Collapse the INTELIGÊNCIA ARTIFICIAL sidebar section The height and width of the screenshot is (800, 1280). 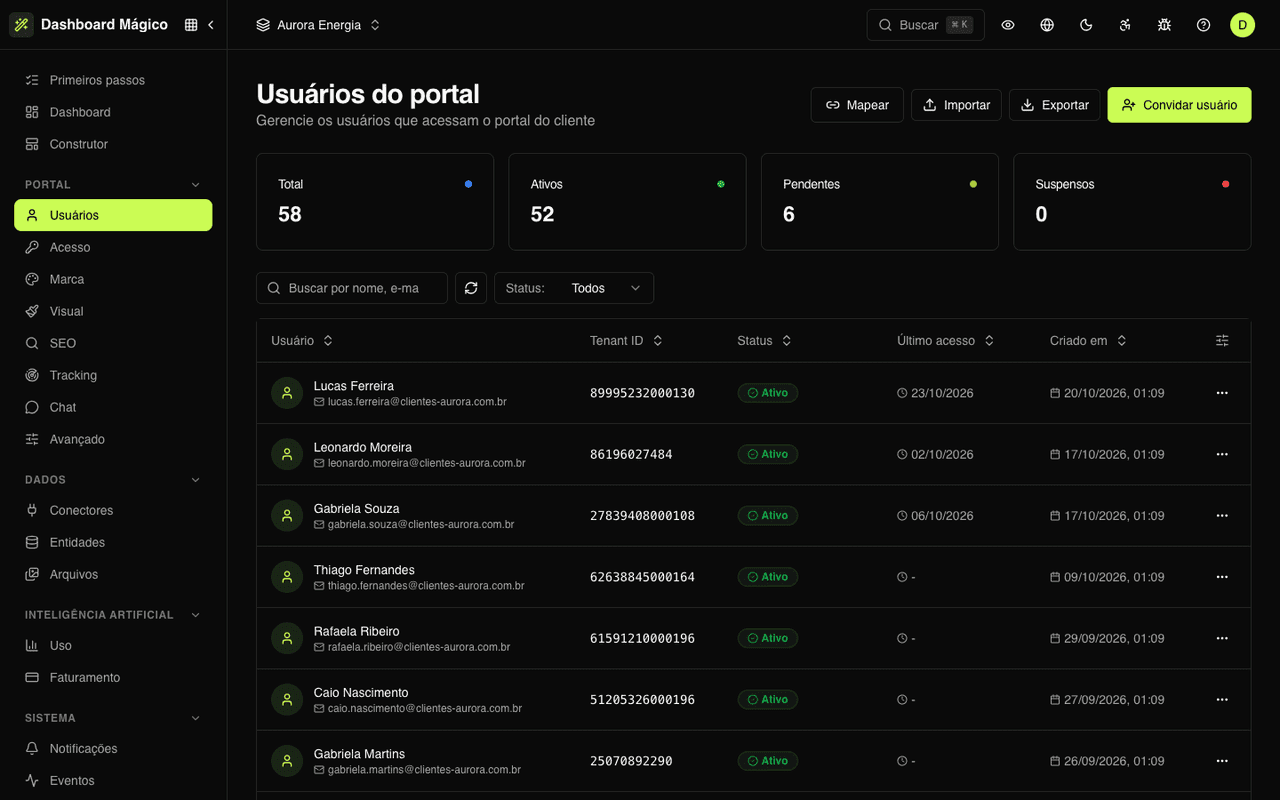click(x=196, y=615)
